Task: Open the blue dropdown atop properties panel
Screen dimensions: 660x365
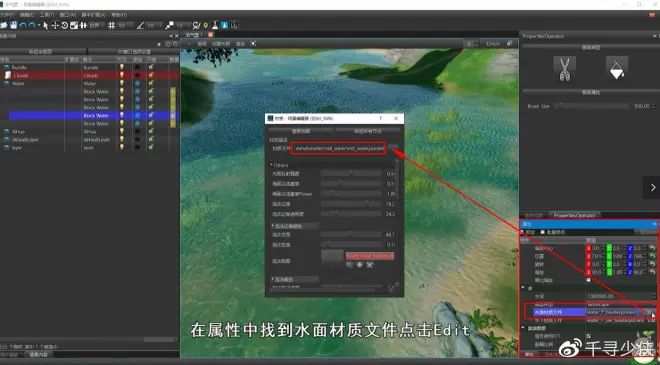Action: click(x=588, y=224)
